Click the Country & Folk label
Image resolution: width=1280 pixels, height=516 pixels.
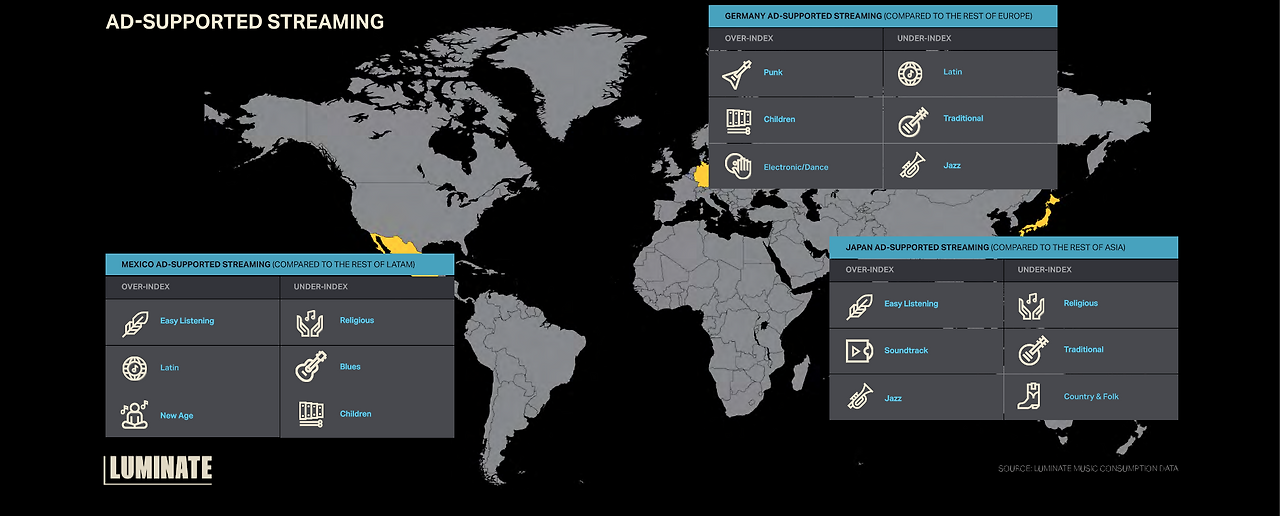pos(1091,397)
